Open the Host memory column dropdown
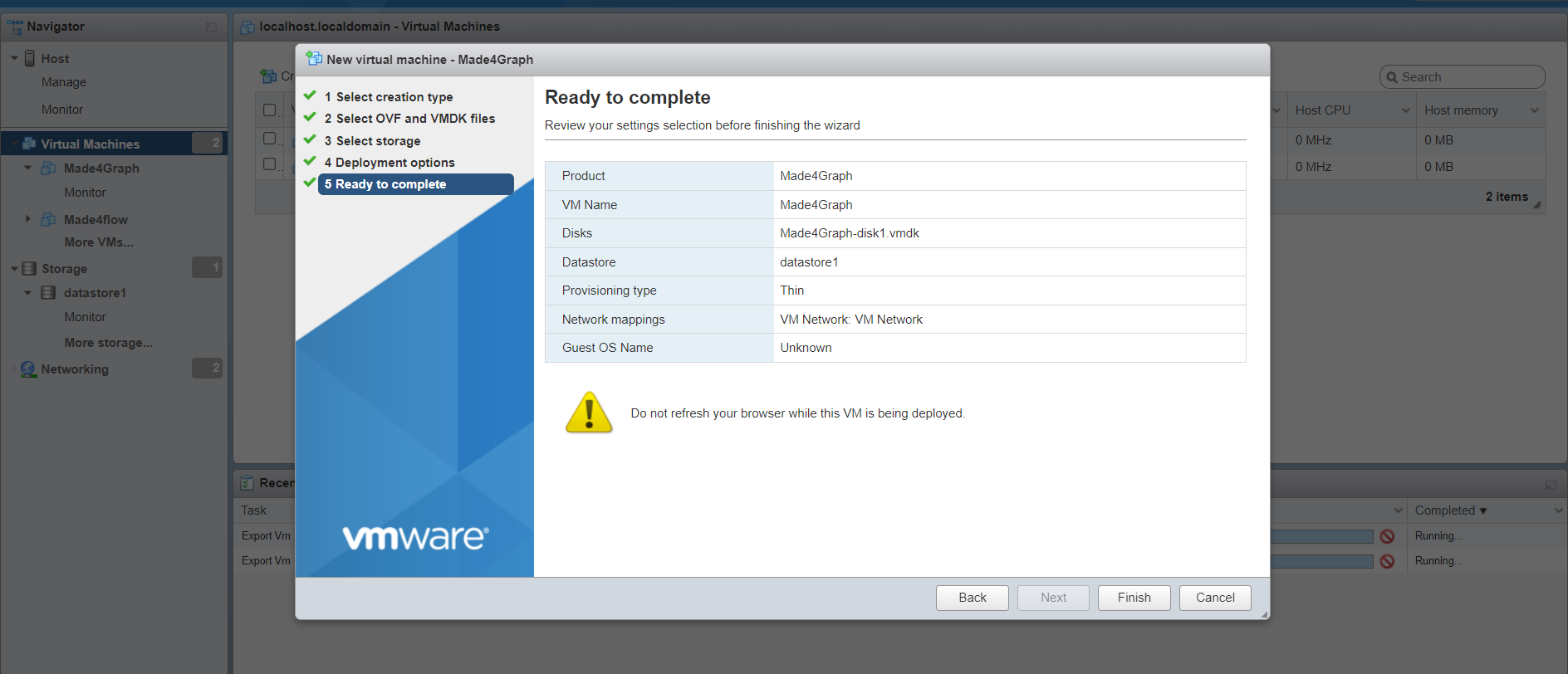 [1534, 110]
